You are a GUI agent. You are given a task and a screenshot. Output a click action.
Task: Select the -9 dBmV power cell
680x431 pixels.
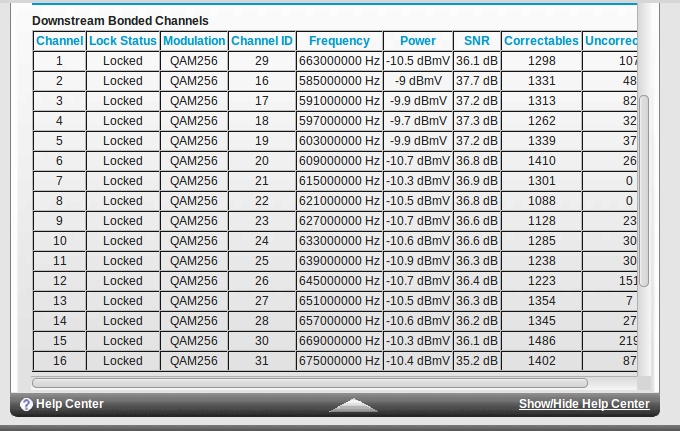coord(418,81)
